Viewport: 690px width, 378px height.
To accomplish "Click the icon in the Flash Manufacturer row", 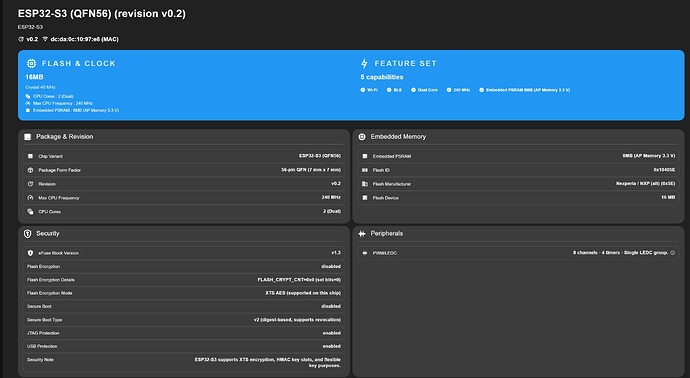I will pyautogui.click(x=365, y=184).
